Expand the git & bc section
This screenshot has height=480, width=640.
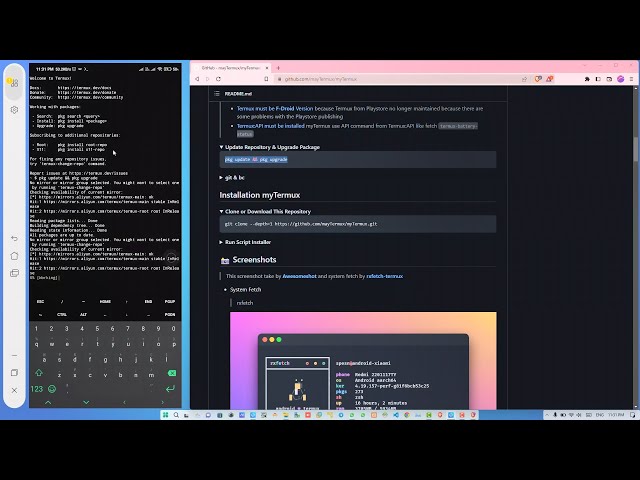pyautogui.click(x=232, y=178)
